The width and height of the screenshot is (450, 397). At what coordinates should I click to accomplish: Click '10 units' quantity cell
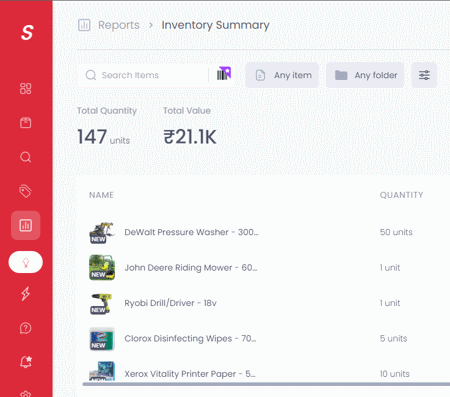point(395,374)
